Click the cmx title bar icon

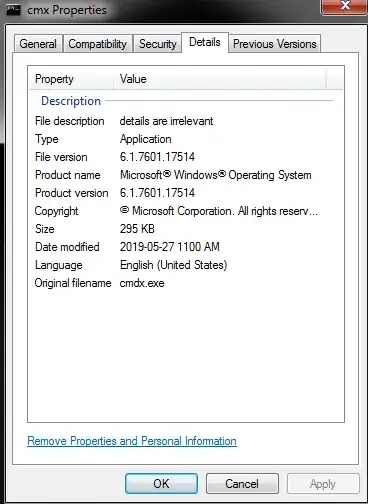pos(13,10)
